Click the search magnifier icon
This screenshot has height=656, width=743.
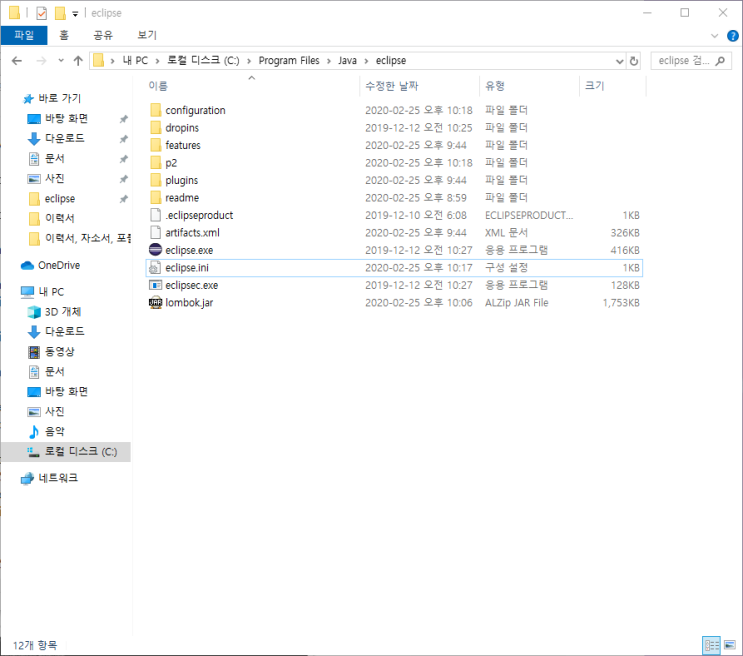(721, 61)
